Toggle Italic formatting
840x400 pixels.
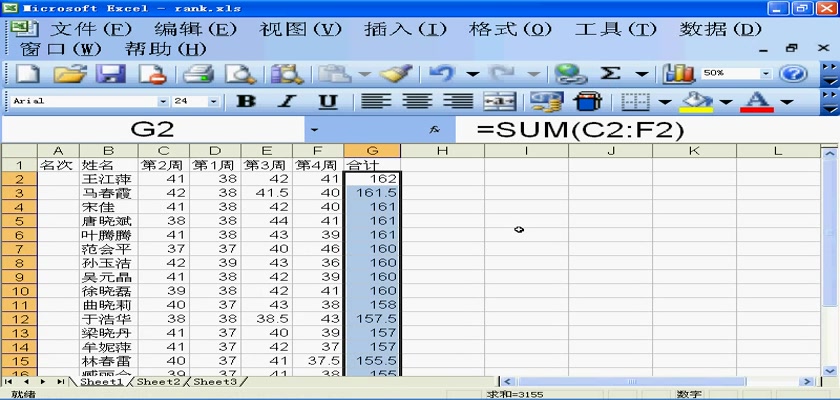pyautogui.click(x=287, y=101)
